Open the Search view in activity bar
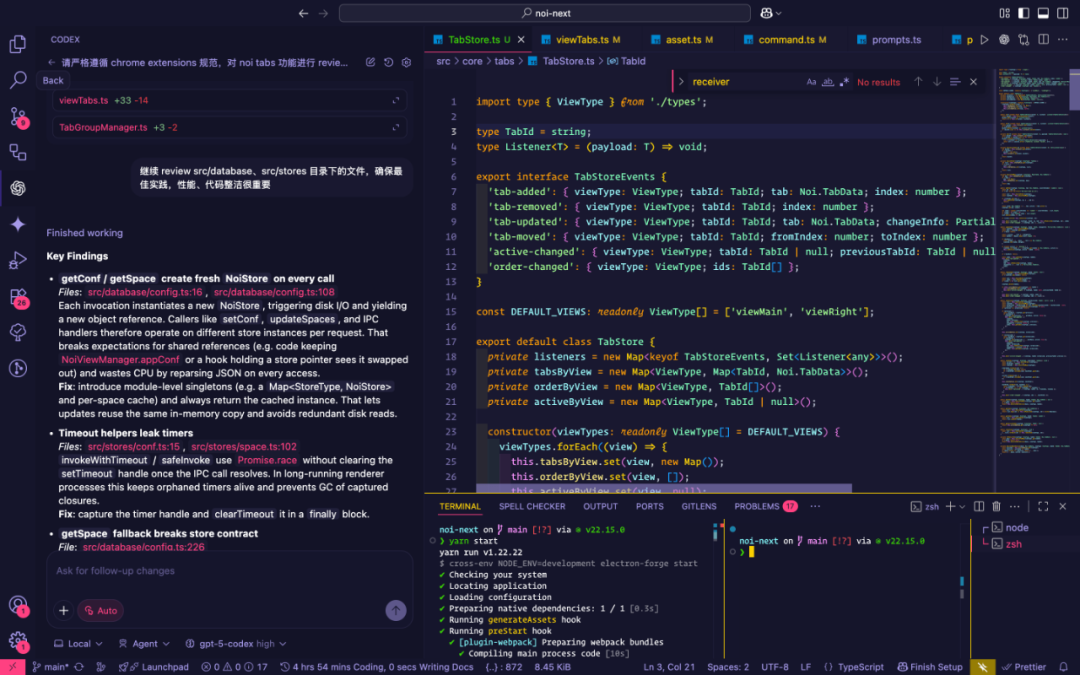1080x675 pixels. 18,80
